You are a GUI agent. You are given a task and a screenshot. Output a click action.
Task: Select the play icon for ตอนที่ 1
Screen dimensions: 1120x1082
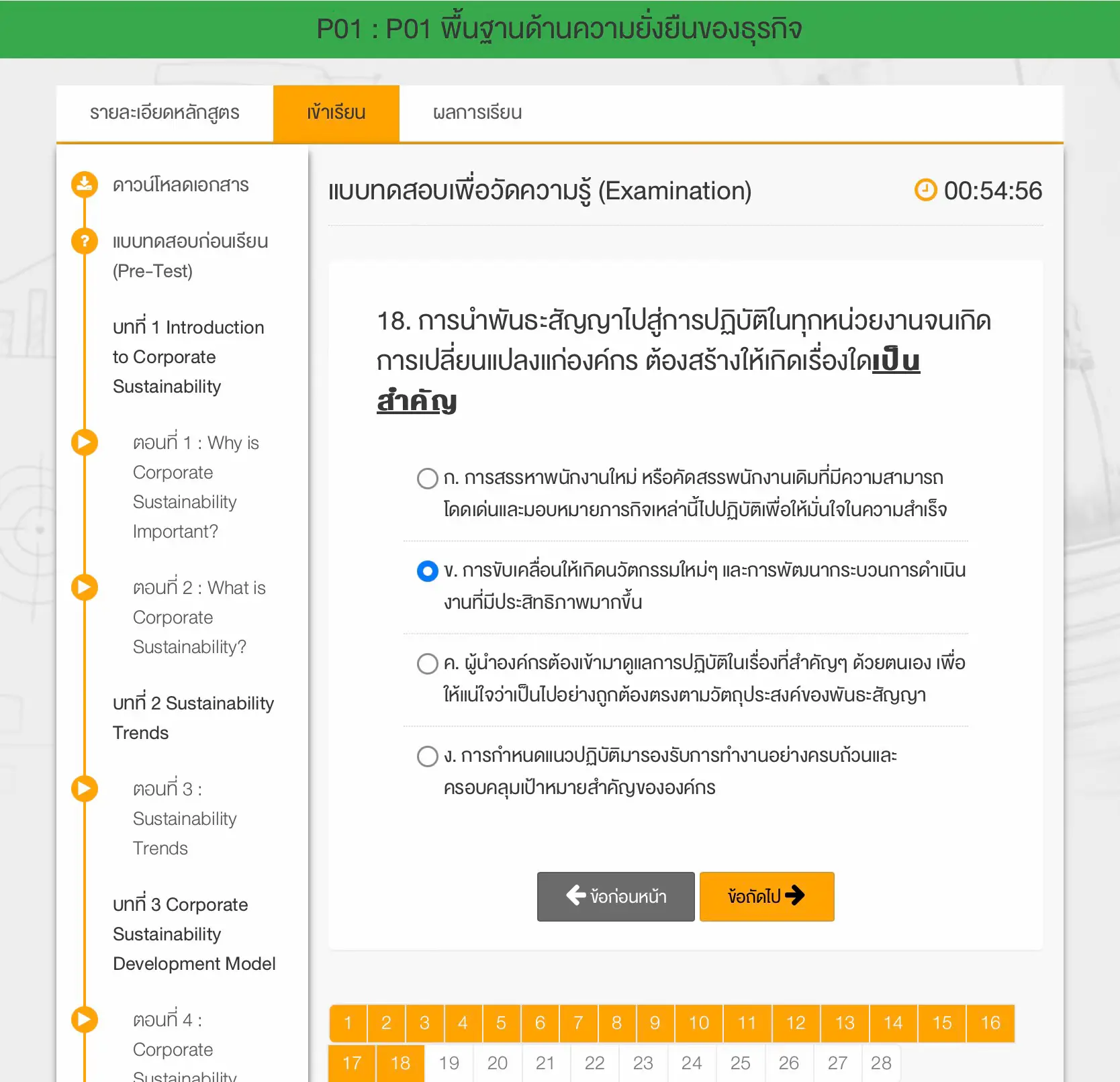pyautogui.click(x=84, y=442)
